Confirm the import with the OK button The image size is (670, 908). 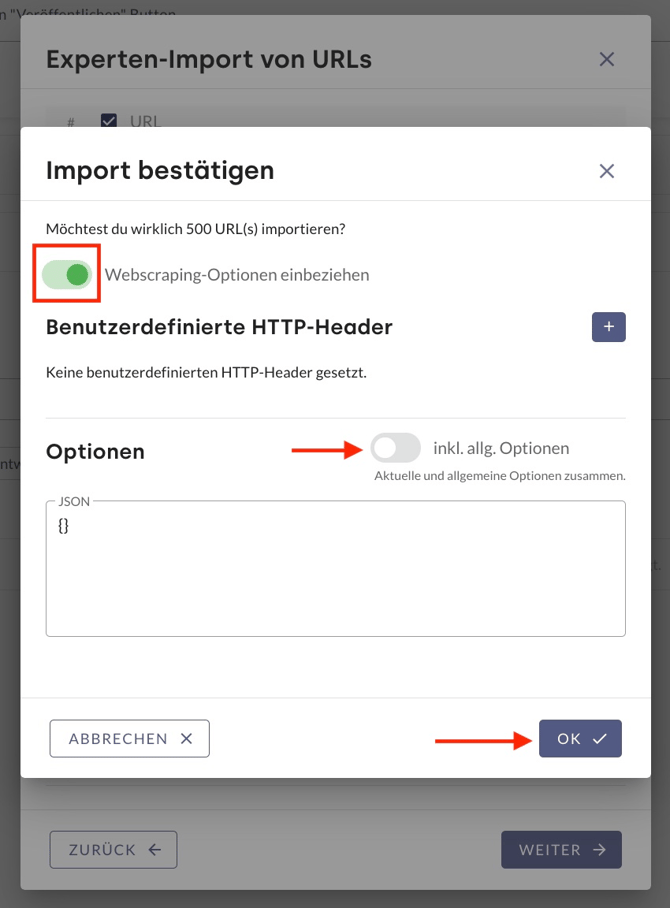(x=580, y=739)
